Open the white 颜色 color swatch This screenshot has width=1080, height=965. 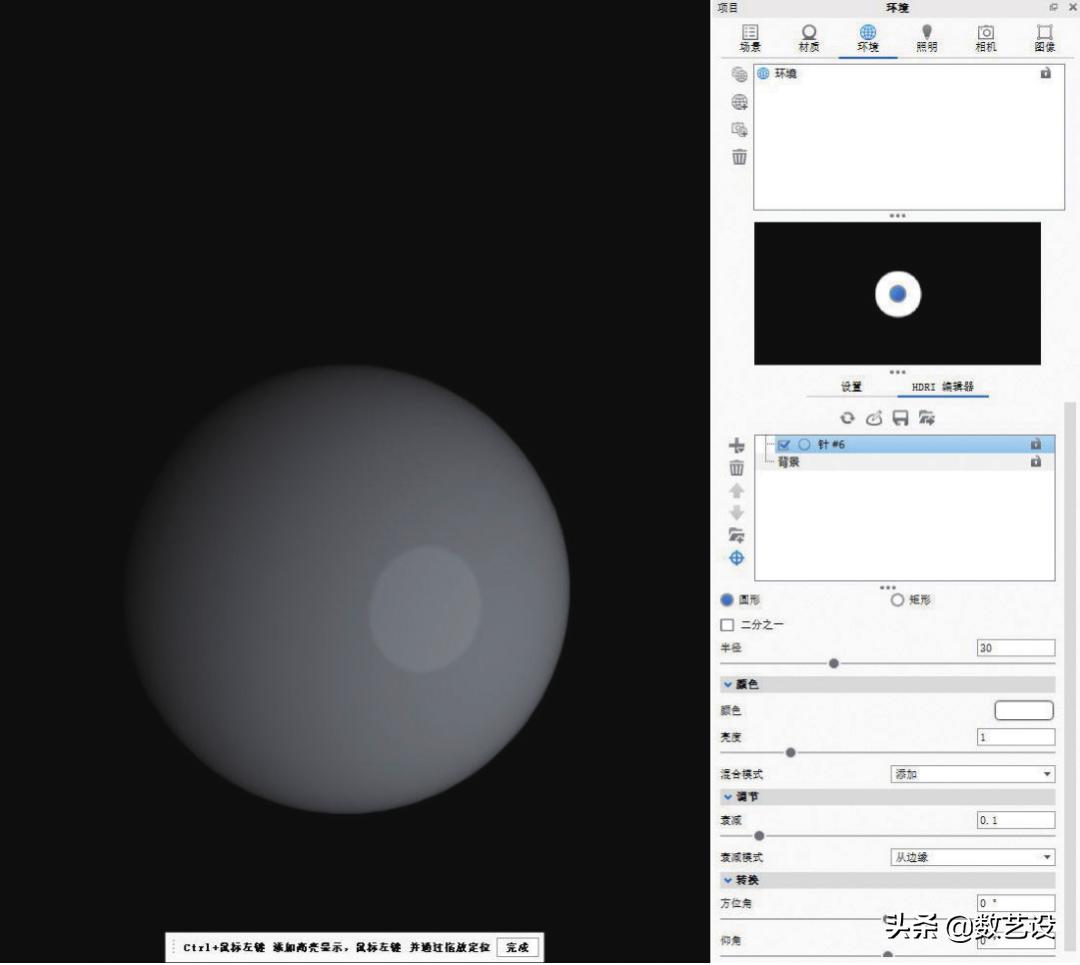pyautogui.click(x=1023, y=710)
